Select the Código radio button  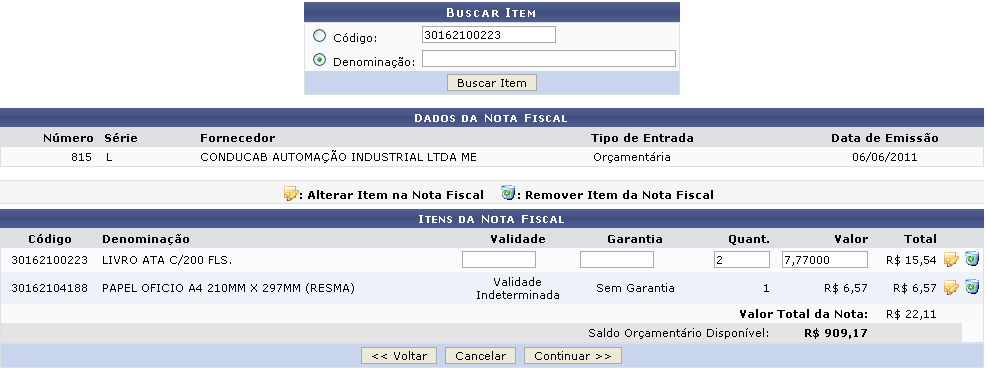pos(319,36)
